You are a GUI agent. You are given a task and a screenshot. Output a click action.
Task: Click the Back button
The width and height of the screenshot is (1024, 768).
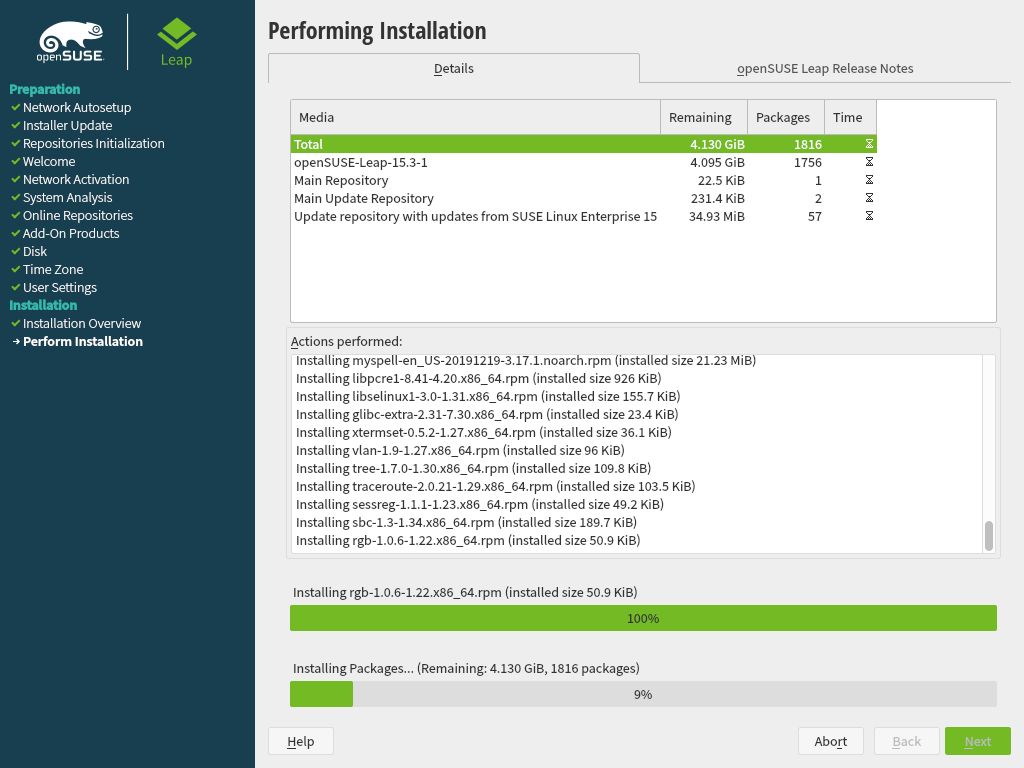906,741
